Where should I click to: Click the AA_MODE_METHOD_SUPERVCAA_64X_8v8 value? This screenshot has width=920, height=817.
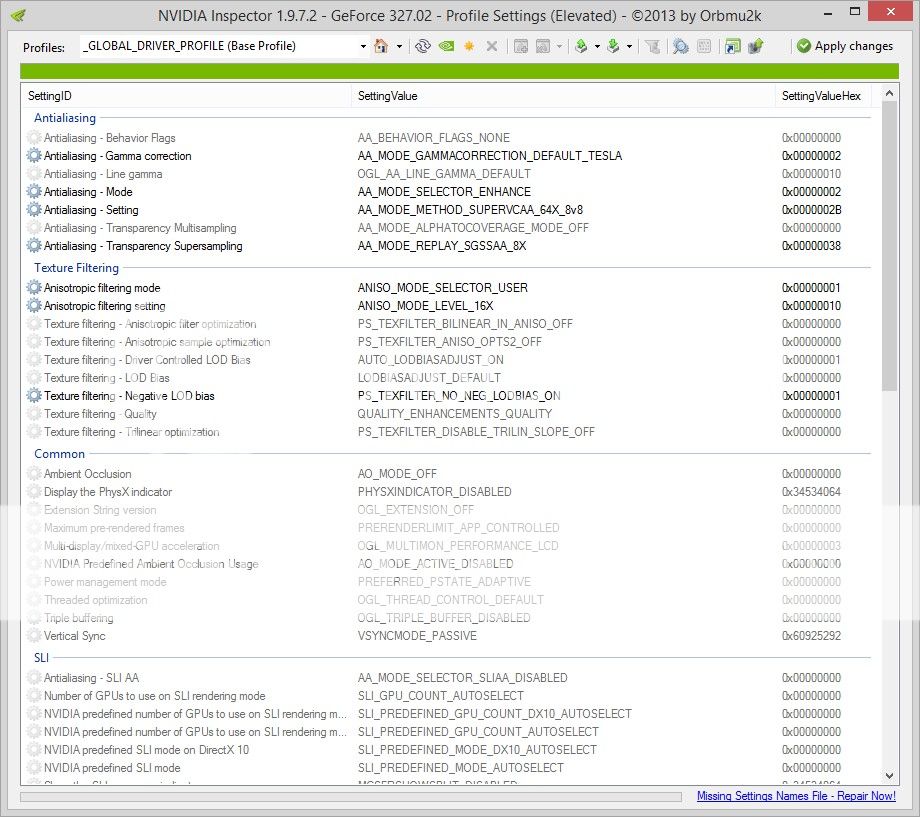(471, 210)
